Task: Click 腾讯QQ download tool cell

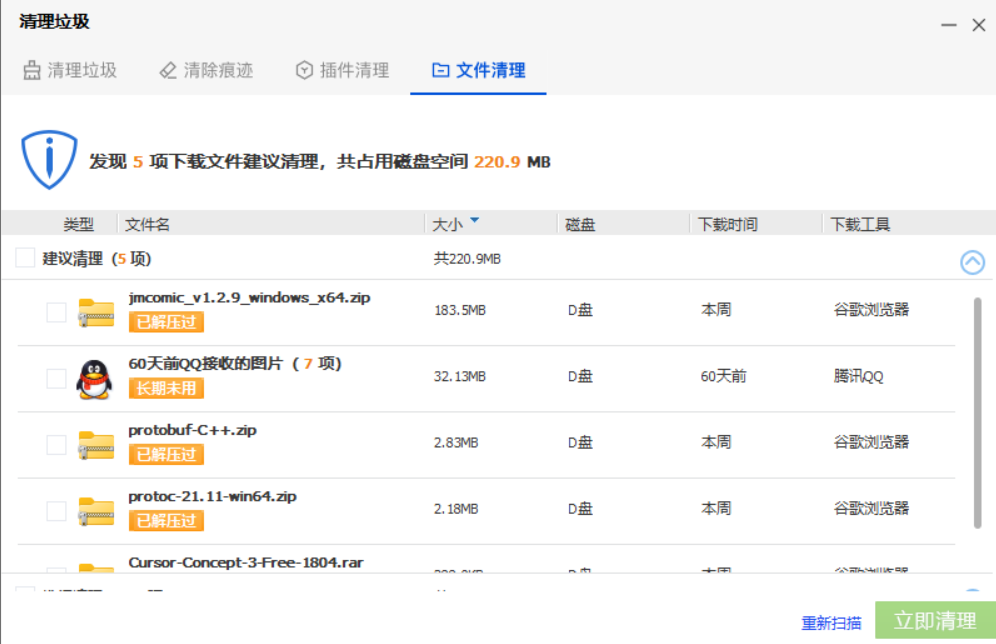Action: pos(858,377)
